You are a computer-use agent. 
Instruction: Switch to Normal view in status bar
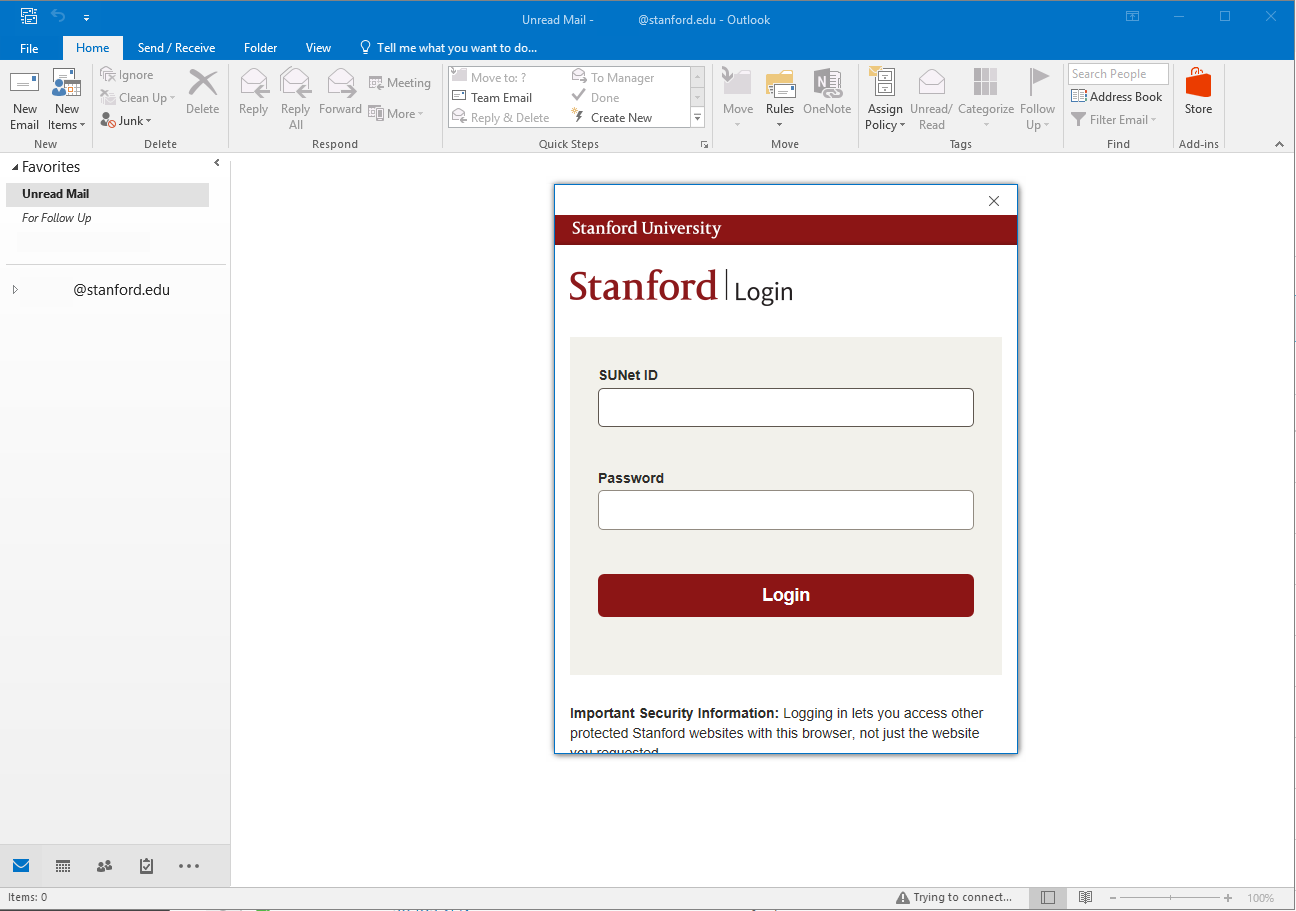pos(1048,898)
